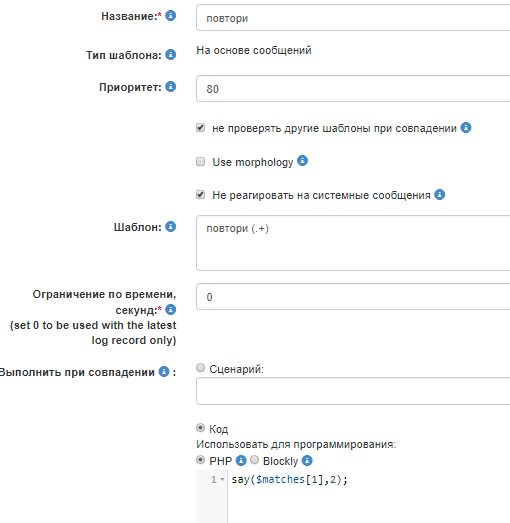510x523 pixels.
Task: Click info icon next to Название label
Action: [x=170, y=15]
